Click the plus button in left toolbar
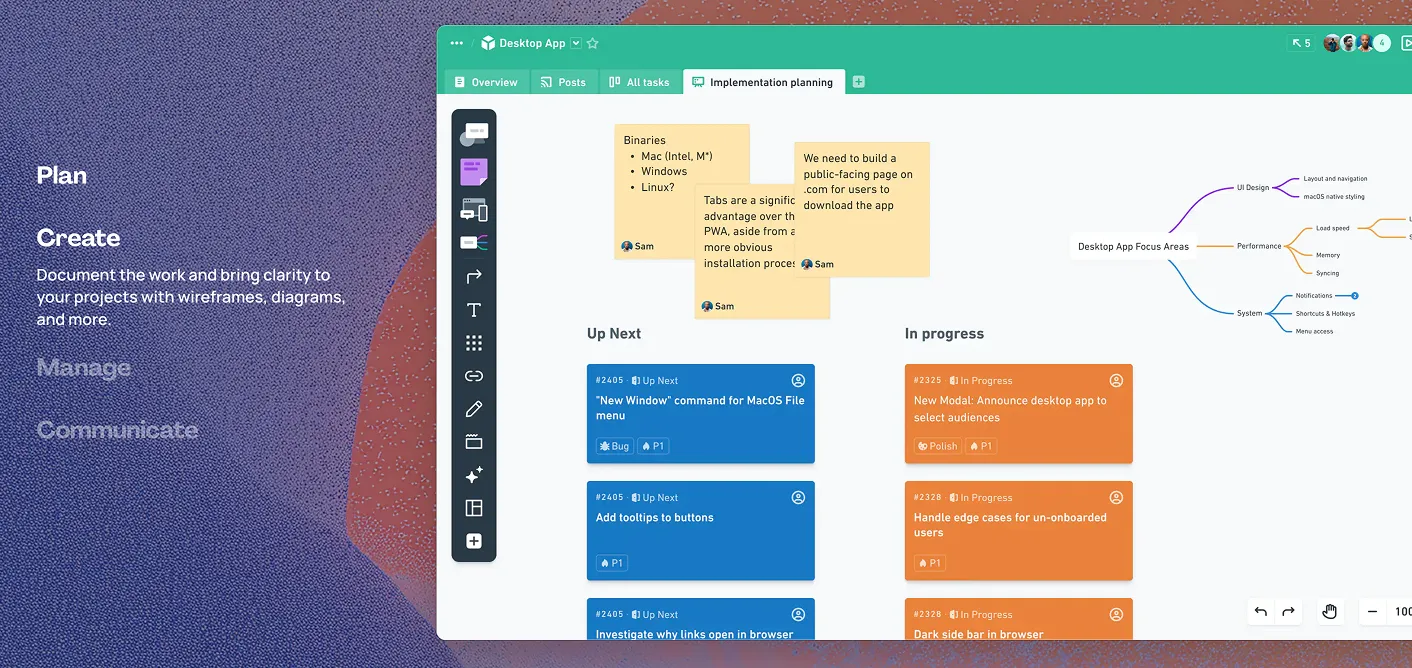The height and width of the screenshot is (668, 1412). (x=474, y=541)
